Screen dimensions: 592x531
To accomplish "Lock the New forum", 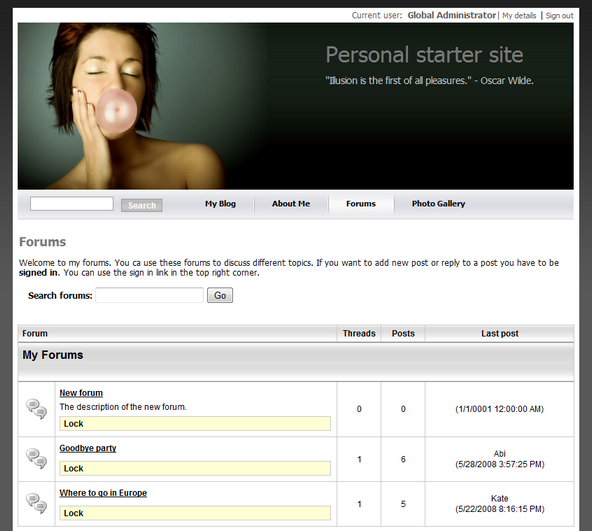I will (x=73, y=424).
